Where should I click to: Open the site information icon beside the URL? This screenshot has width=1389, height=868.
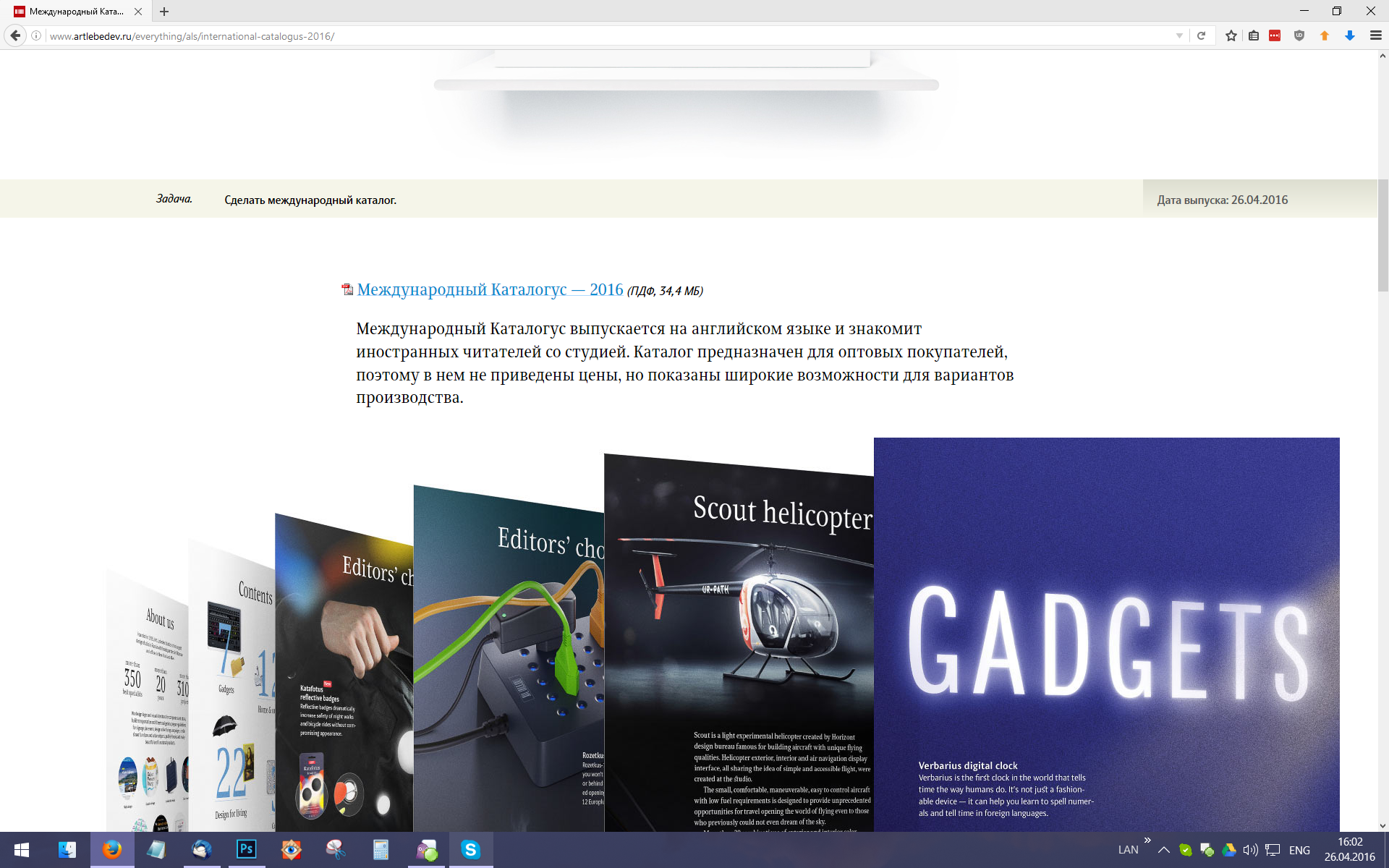[36, 35]
